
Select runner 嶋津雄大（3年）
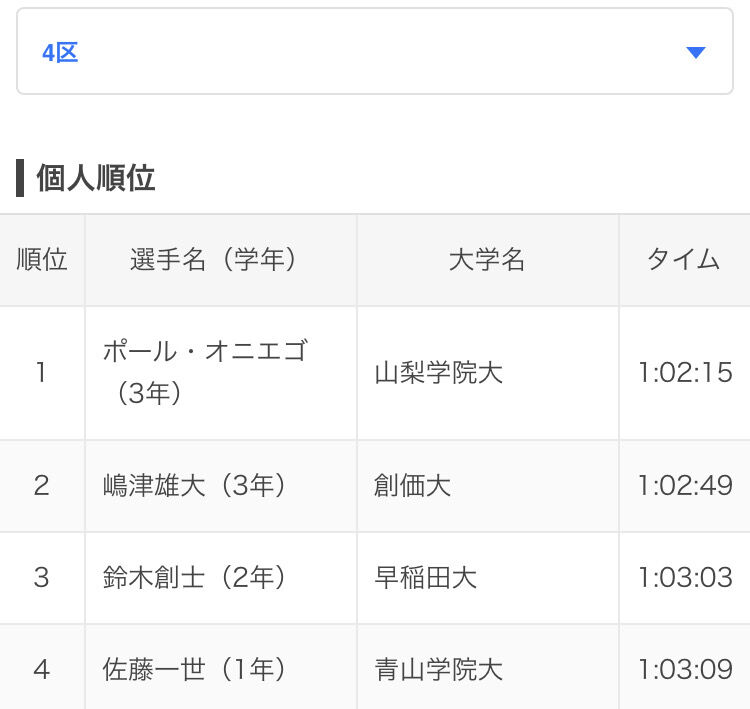click(x=196, y=486)
